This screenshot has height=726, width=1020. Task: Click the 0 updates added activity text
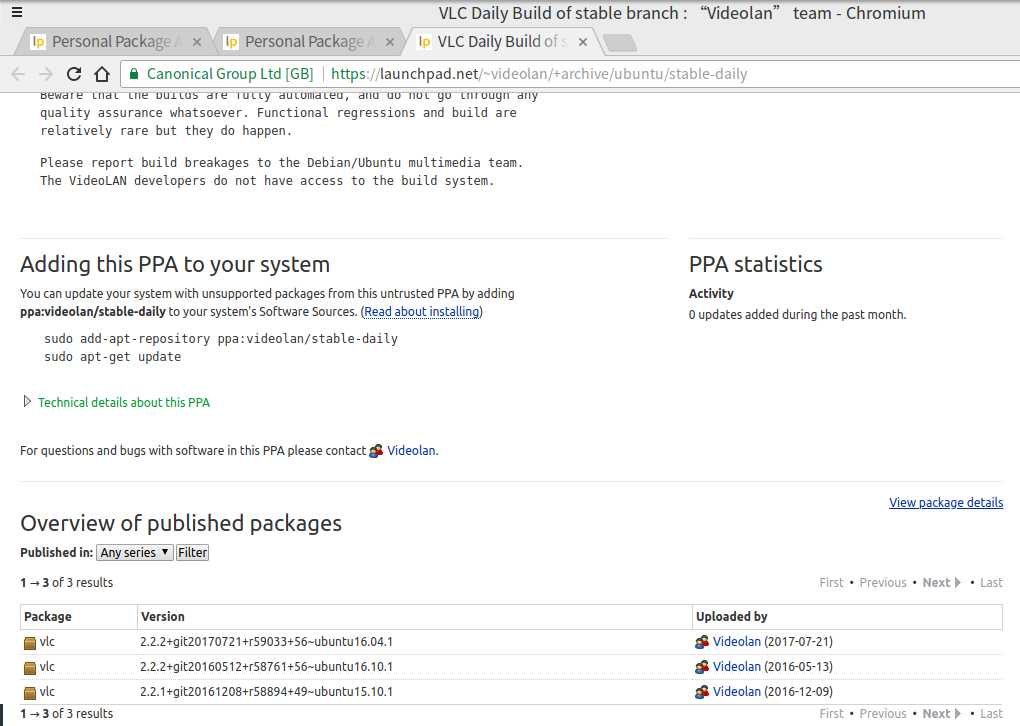click(797, 315)
